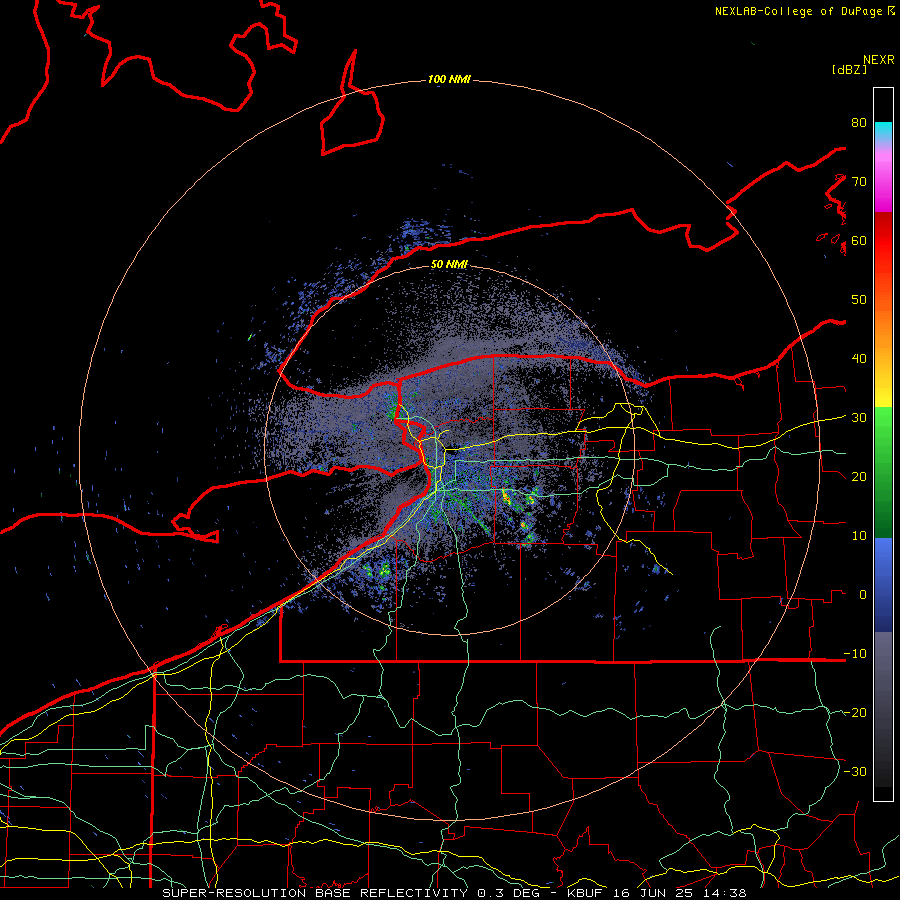Click the SUPER-RESOLUTION BASE REFLECTIVITY product title
Screen dimensions: 900x900
pos(315,893)
